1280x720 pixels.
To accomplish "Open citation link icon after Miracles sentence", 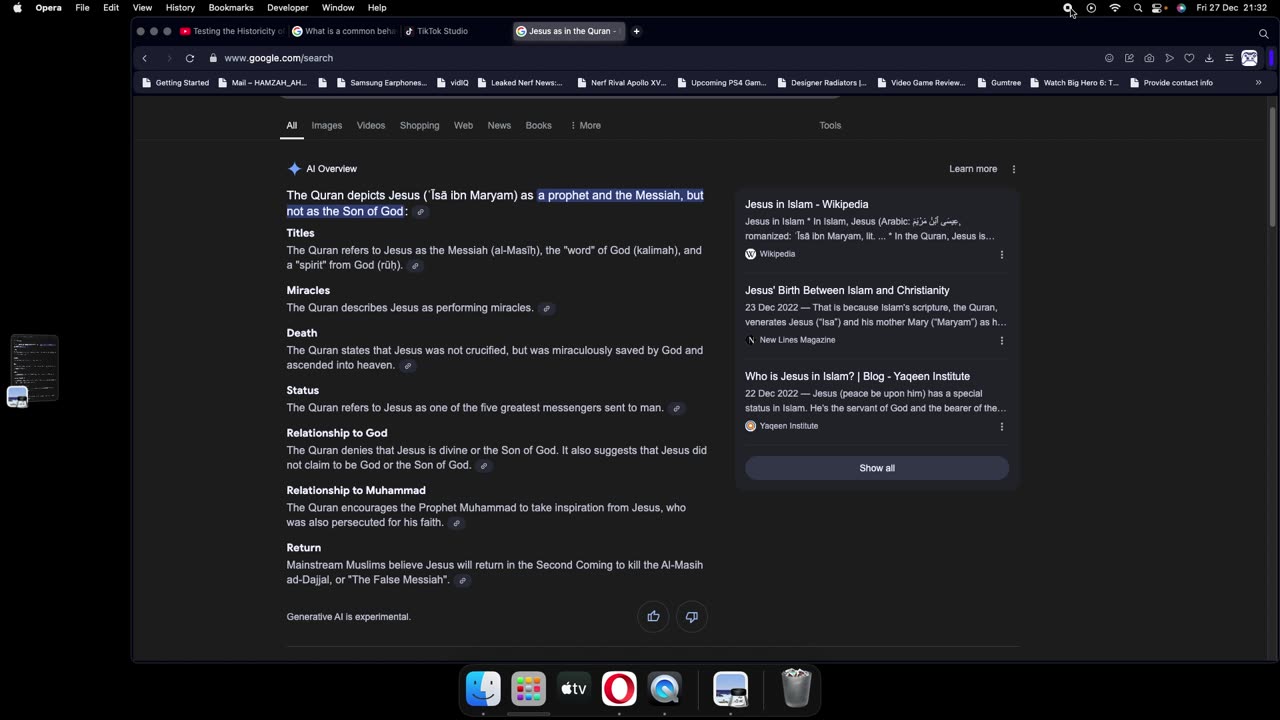I will point(546,308).
